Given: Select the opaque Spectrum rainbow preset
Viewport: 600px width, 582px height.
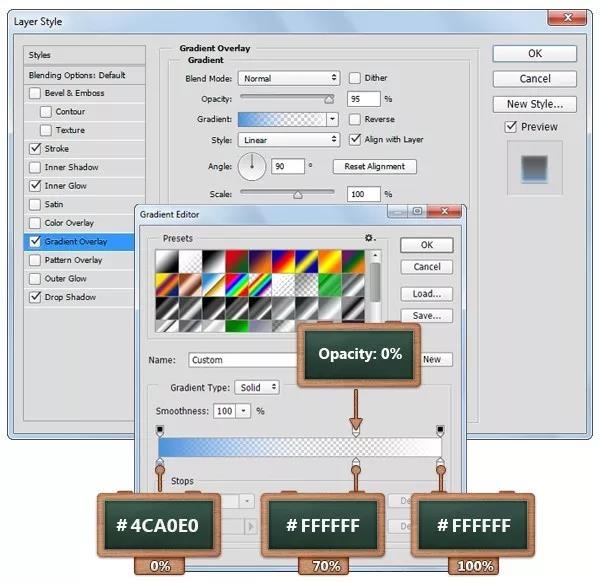Looking at the screenshot, I should pyautogui.click(x=237, y=285).
